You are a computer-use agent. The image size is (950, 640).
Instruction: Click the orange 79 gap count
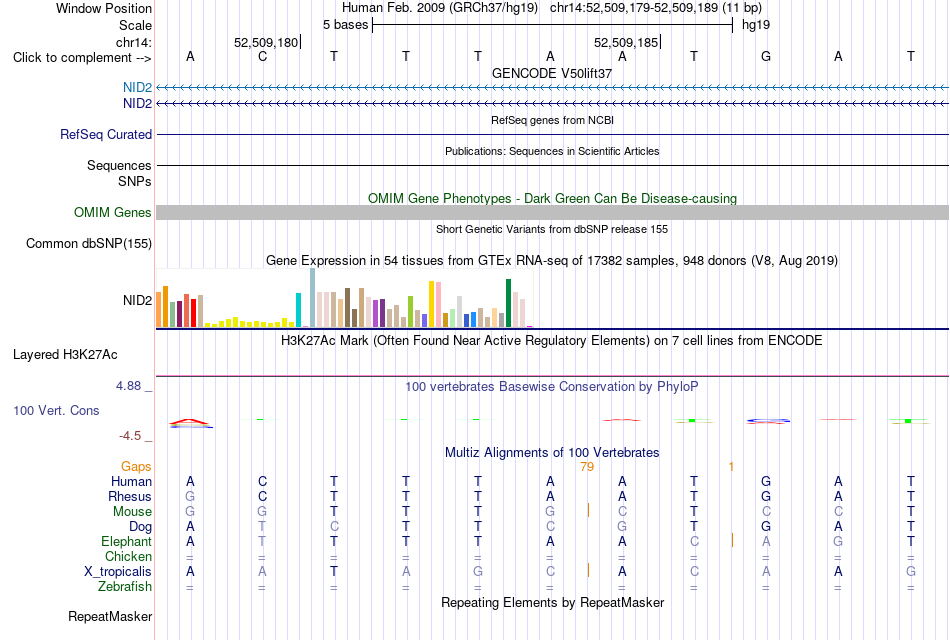[x=587, y=467]
